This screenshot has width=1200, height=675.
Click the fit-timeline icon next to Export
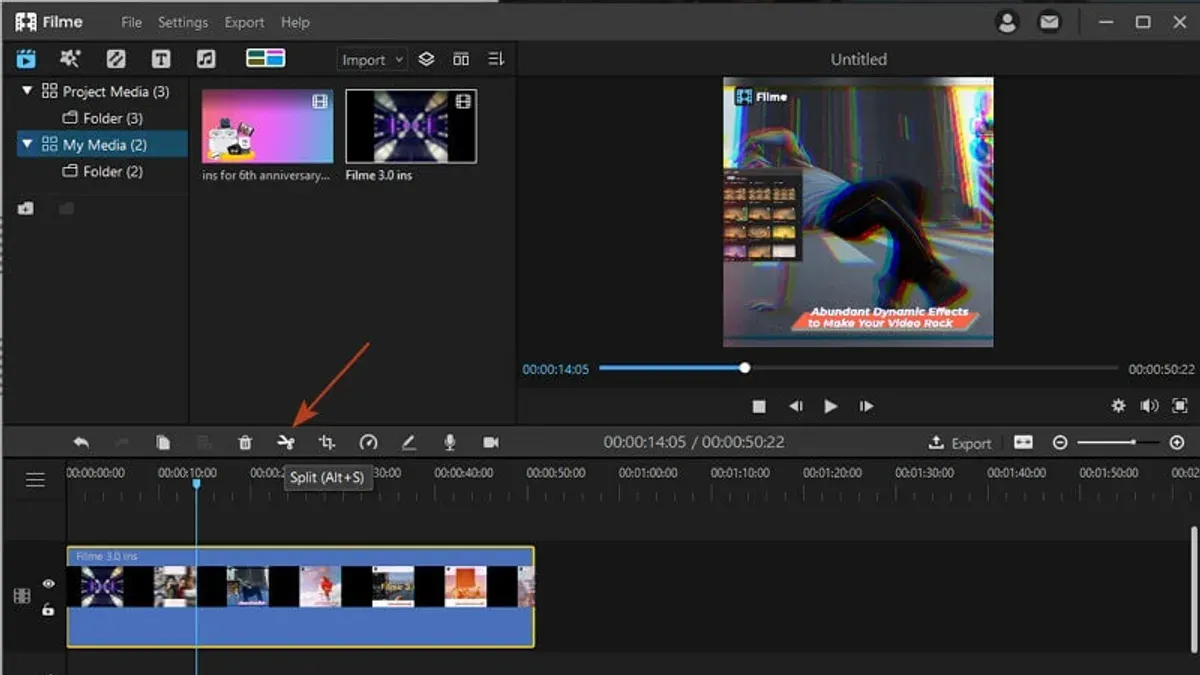click(1023, 442)
